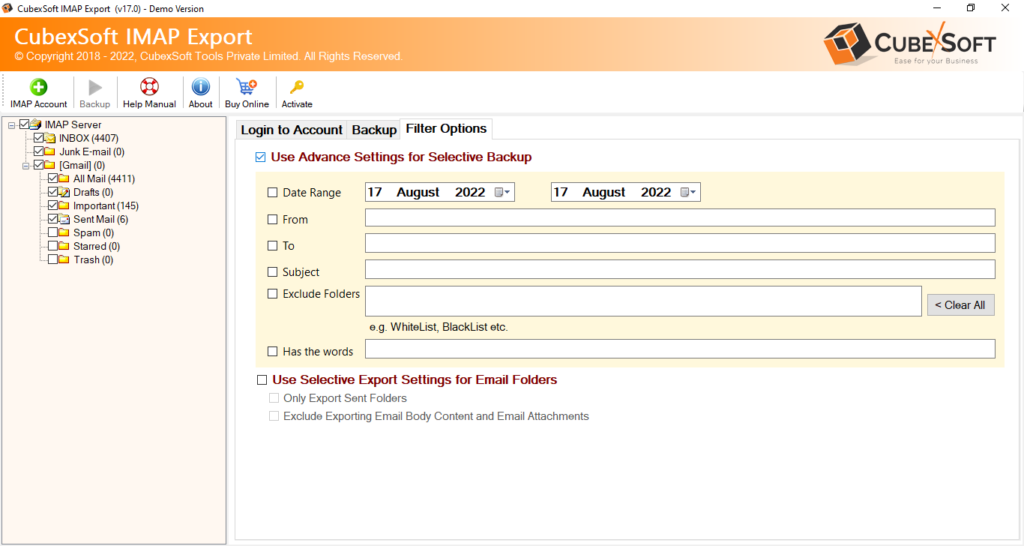Click the IMAP Server root icon

[x=36, y=124]
